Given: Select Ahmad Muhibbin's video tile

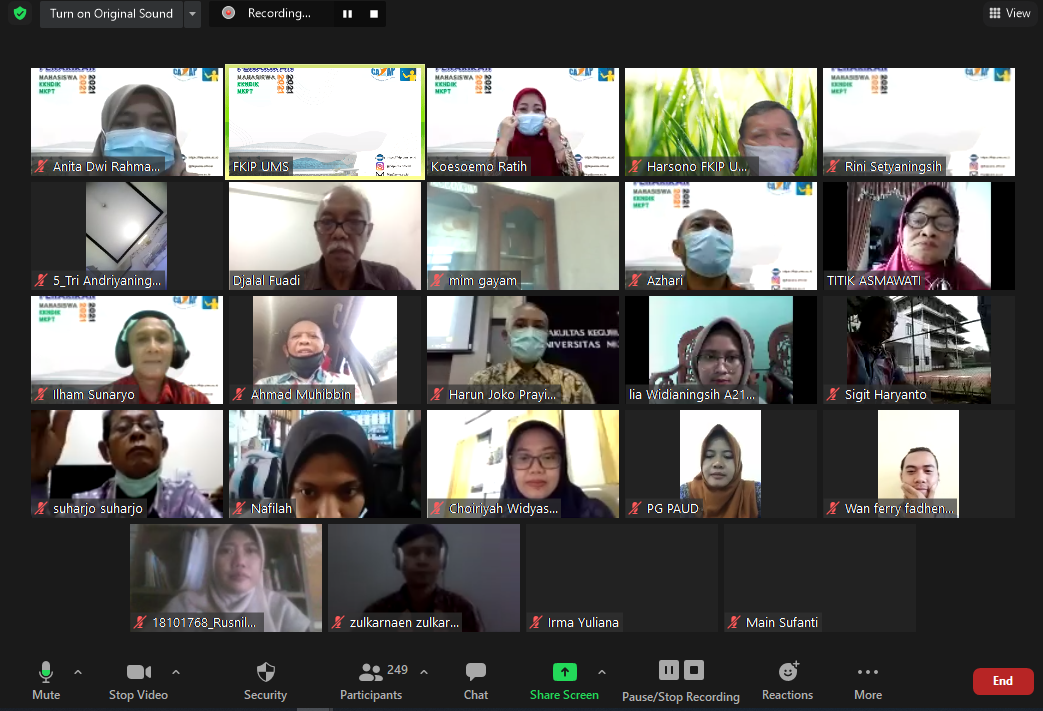Looking at the screenshot, I should [x=325, y=350].
